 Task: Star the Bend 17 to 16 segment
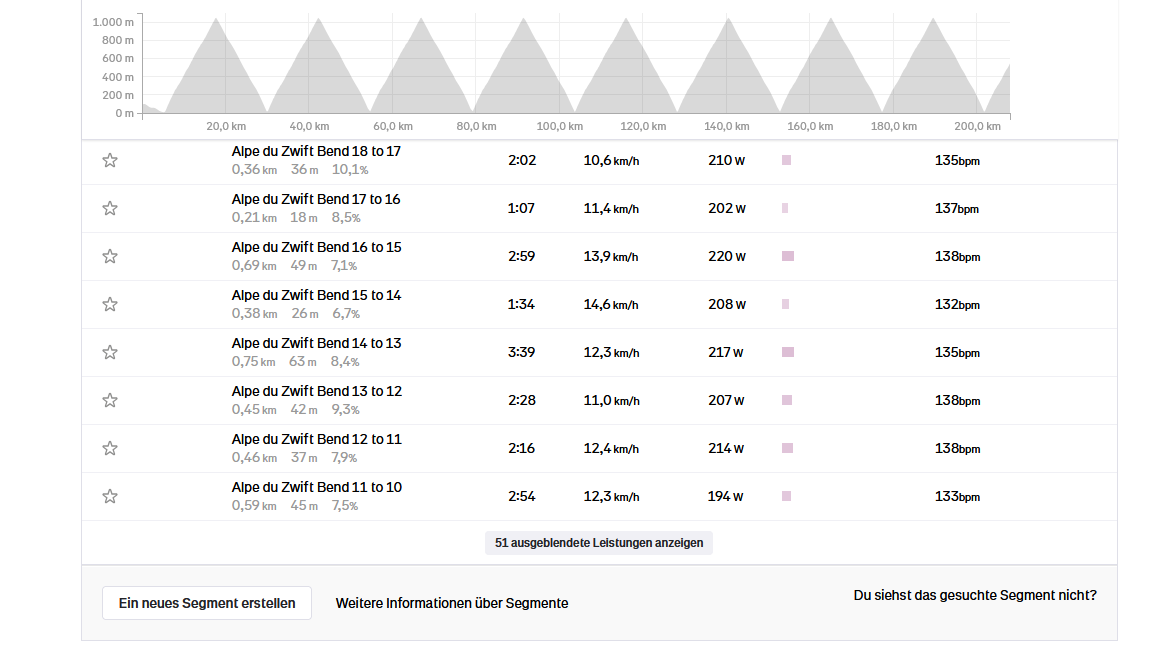coord(110,208)
